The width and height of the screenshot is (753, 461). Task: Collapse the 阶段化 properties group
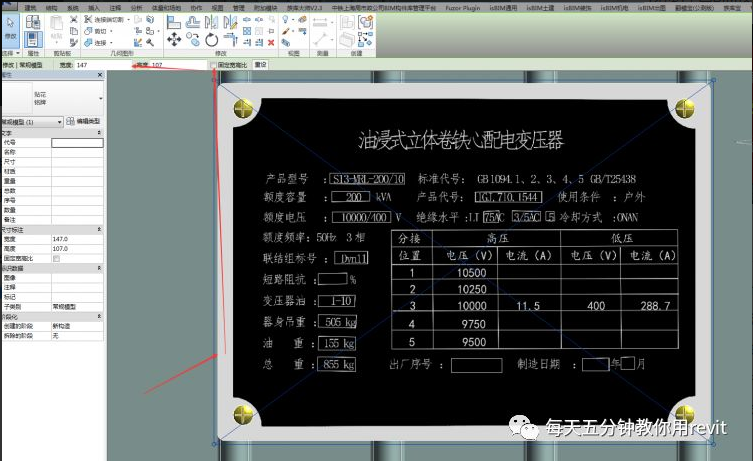coord(99,316)
